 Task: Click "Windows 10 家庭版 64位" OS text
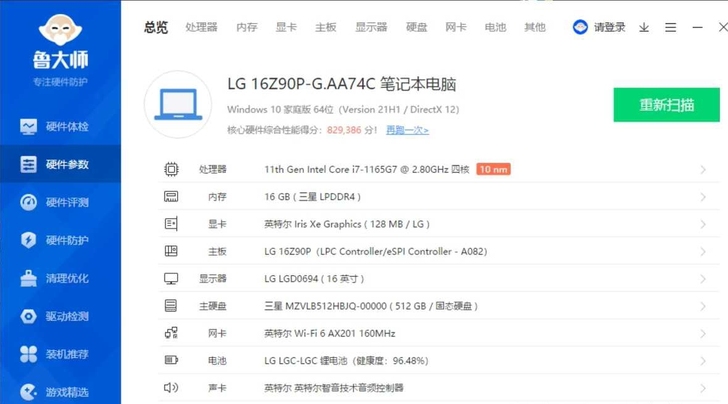pos(280,110)
